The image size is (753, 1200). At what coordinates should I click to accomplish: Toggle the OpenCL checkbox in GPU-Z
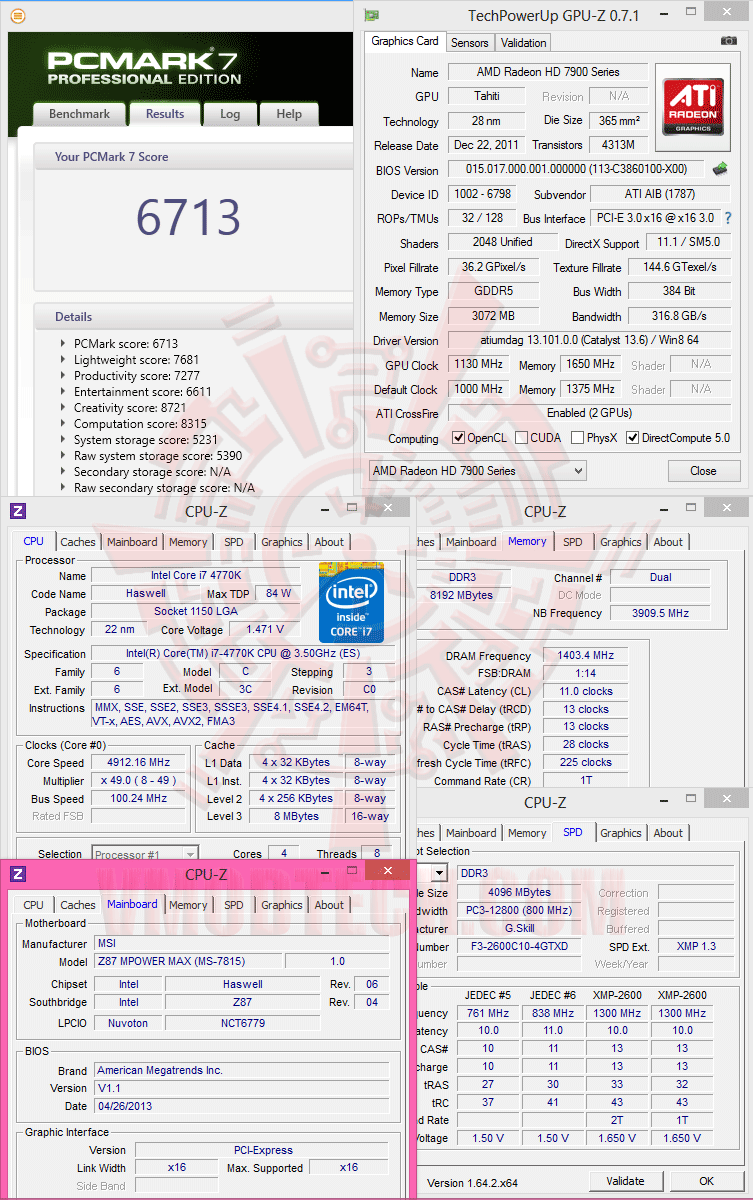point(459,438)
